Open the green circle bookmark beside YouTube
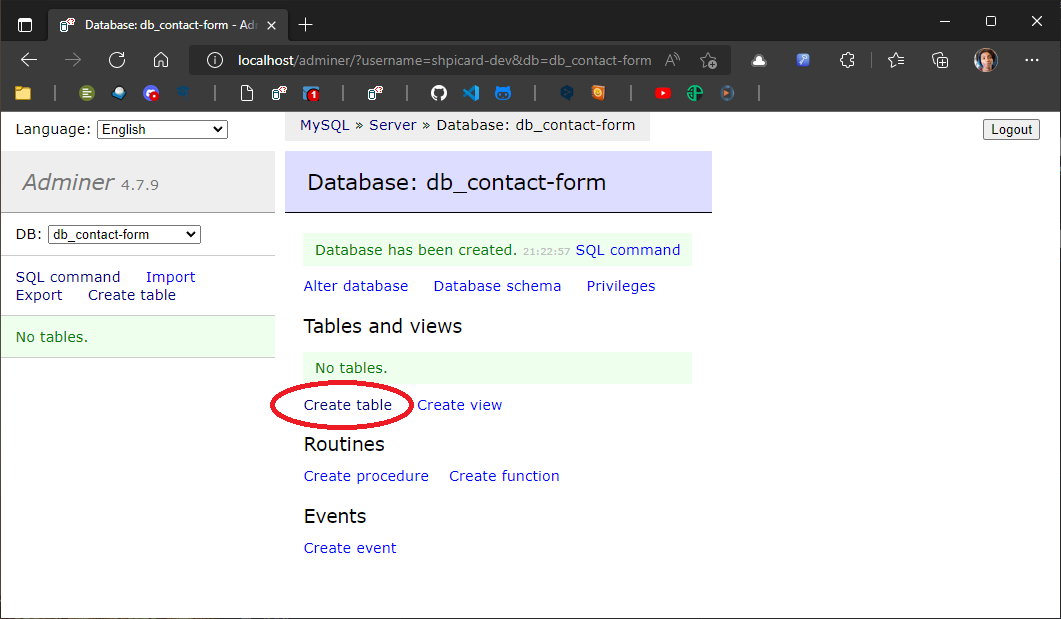 pyautogui.click(x=695, y=93)
